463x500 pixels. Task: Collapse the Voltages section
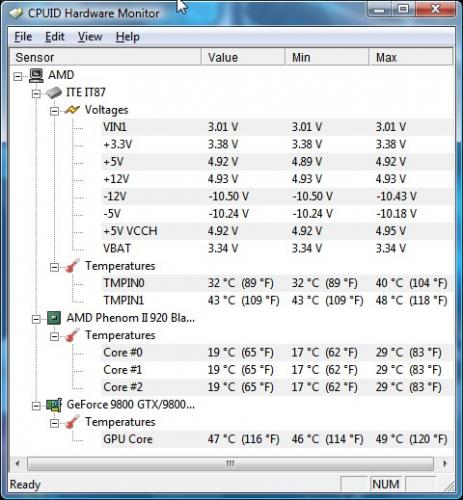coord(54,111)
